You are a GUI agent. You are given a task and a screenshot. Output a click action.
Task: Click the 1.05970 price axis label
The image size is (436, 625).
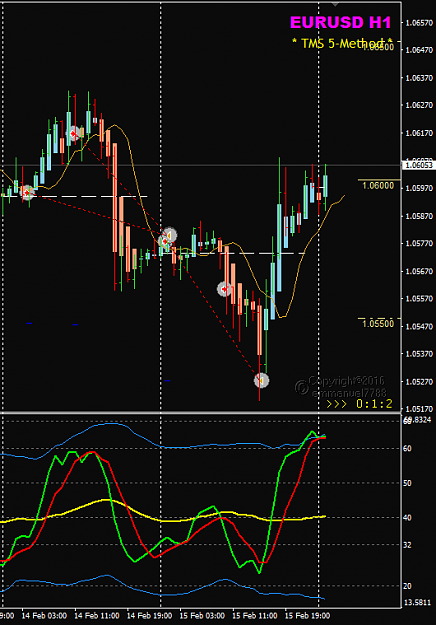419,188
